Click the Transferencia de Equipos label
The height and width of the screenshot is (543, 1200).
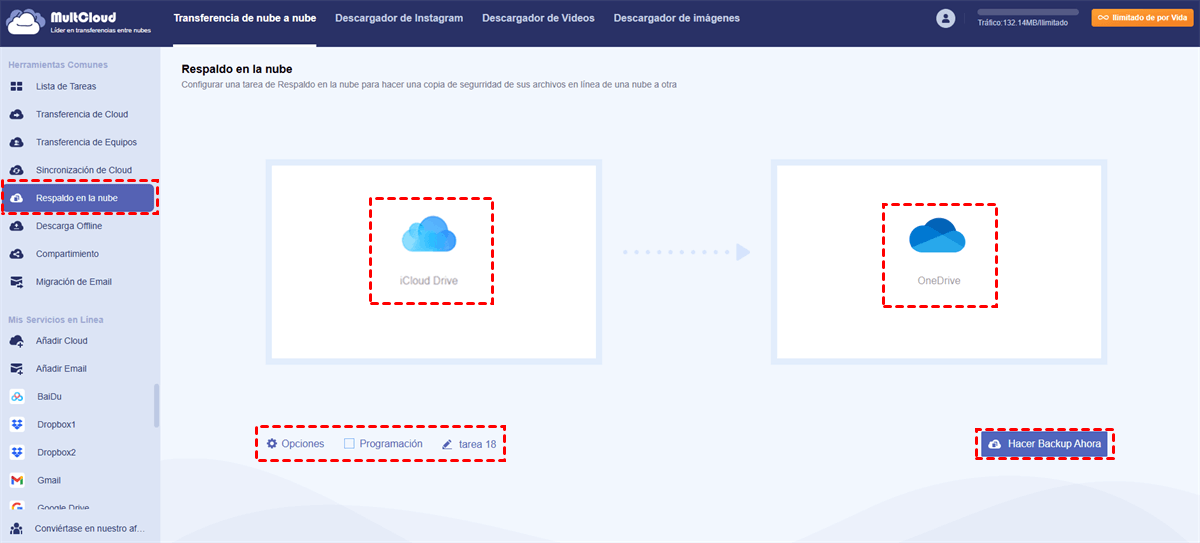pyautogui.click(x=86, y=142)
